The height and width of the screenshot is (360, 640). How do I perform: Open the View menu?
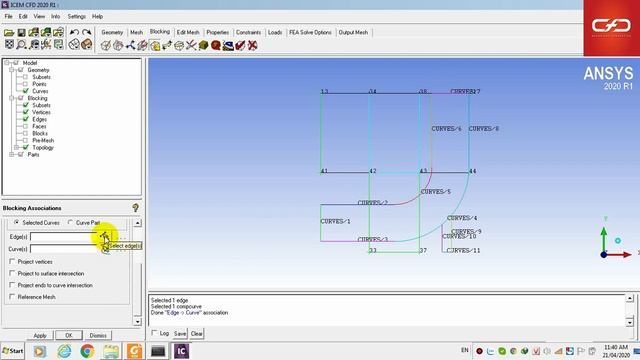(x=39, y=16)
